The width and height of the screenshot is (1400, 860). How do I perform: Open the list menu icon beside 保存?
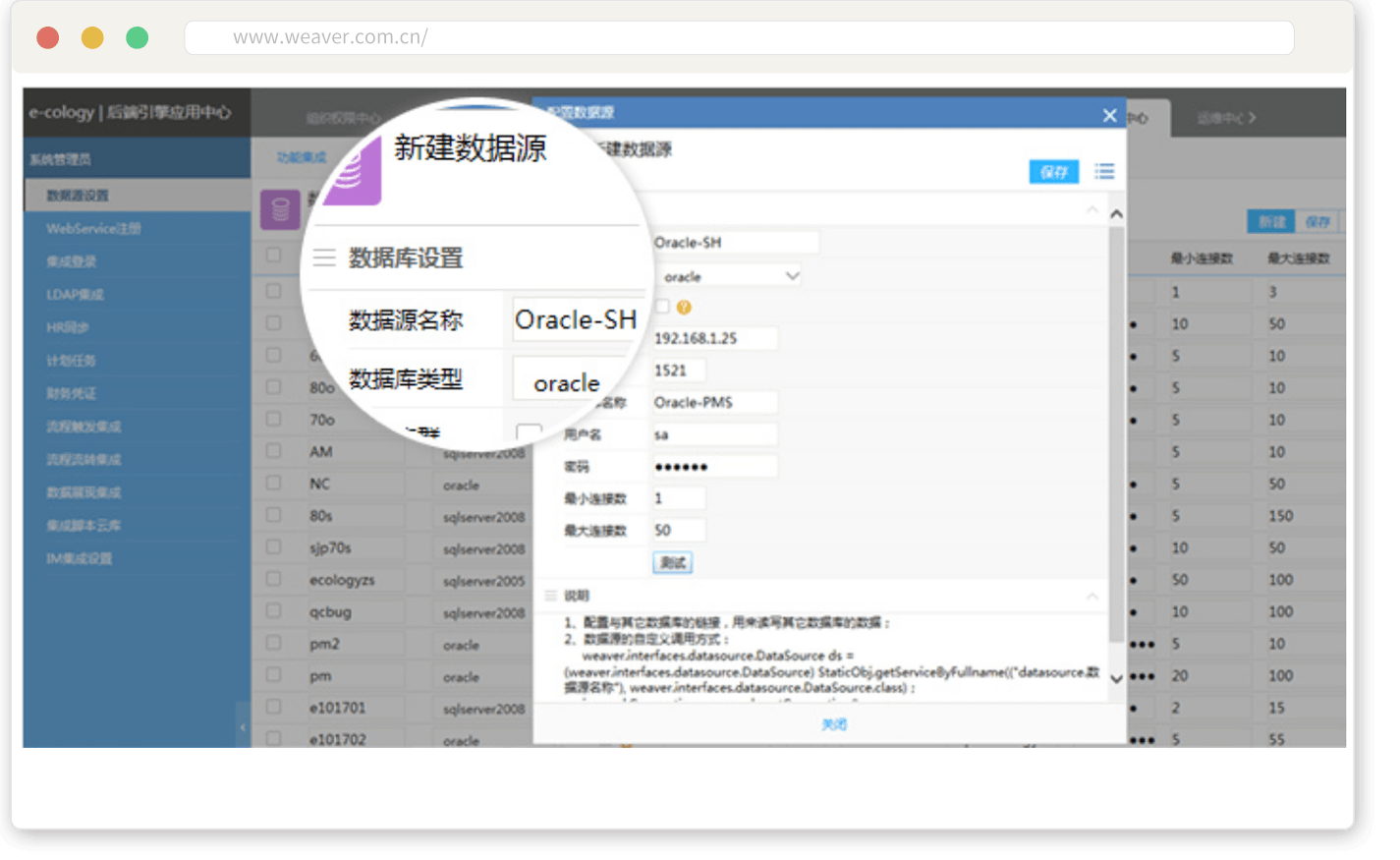click(x=1104, y=172)
